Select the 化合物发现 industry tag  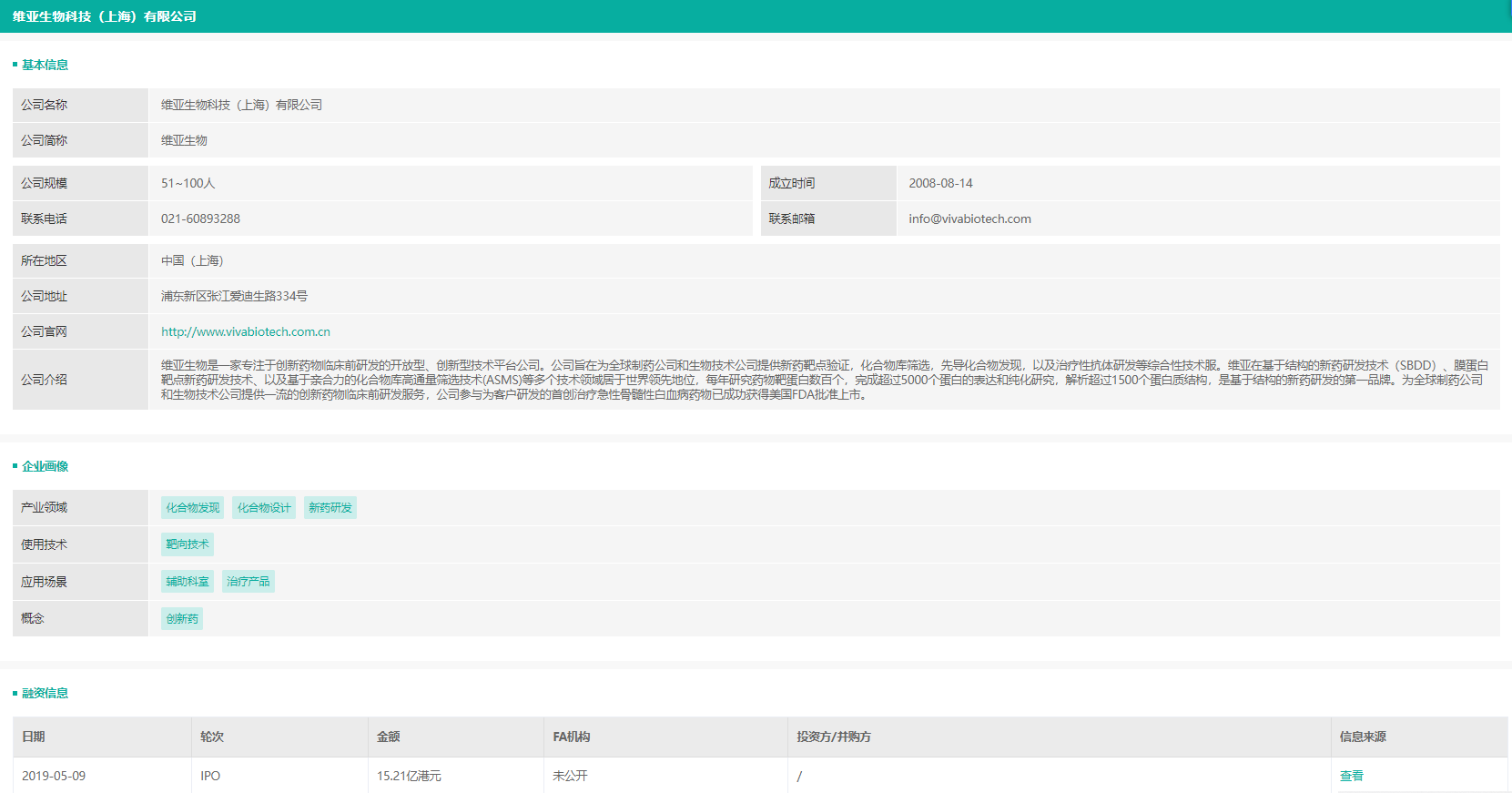pyautogui.click(x=192, y=508)
